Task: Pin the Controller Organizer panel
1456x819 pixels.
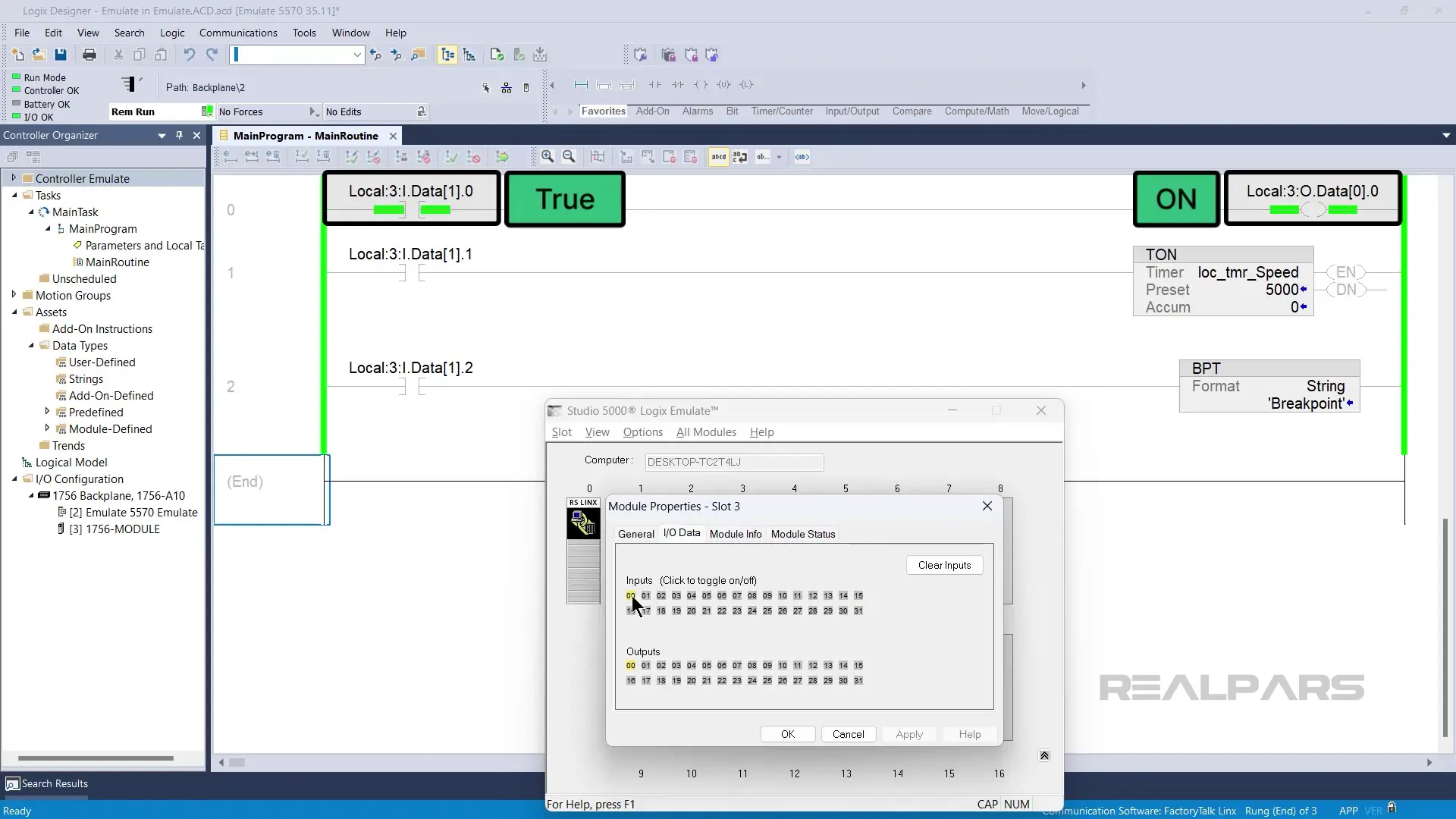Action: [x=180, y=135]
